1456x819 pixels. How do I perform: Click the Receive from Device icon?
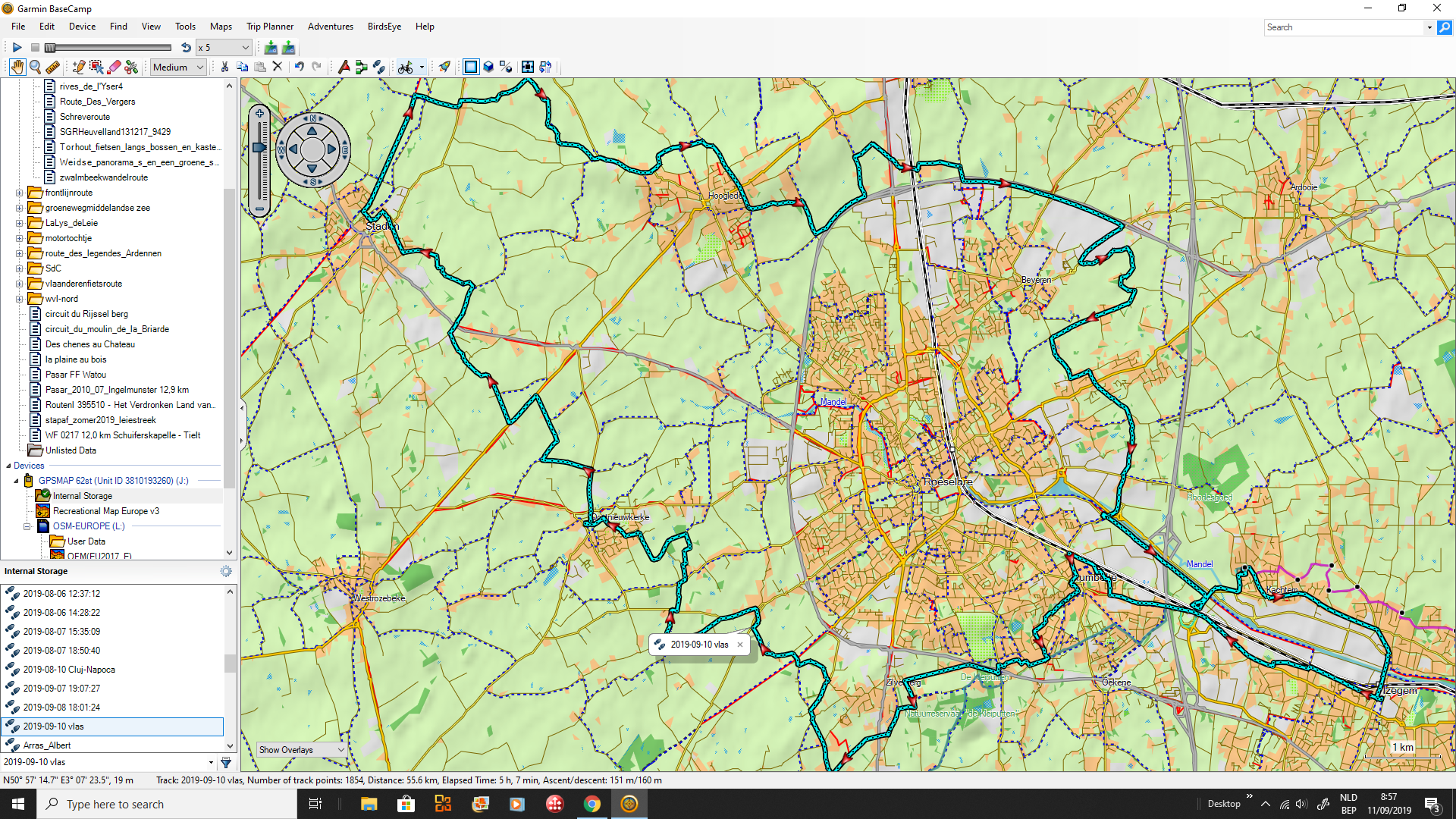coord(288,47)
